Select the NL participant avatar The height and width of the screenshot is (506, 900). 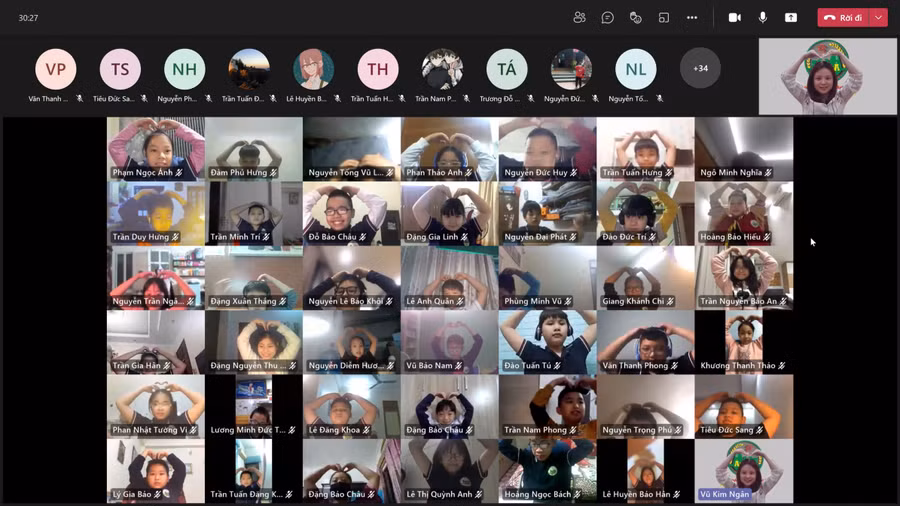click(x=636, y=69)
